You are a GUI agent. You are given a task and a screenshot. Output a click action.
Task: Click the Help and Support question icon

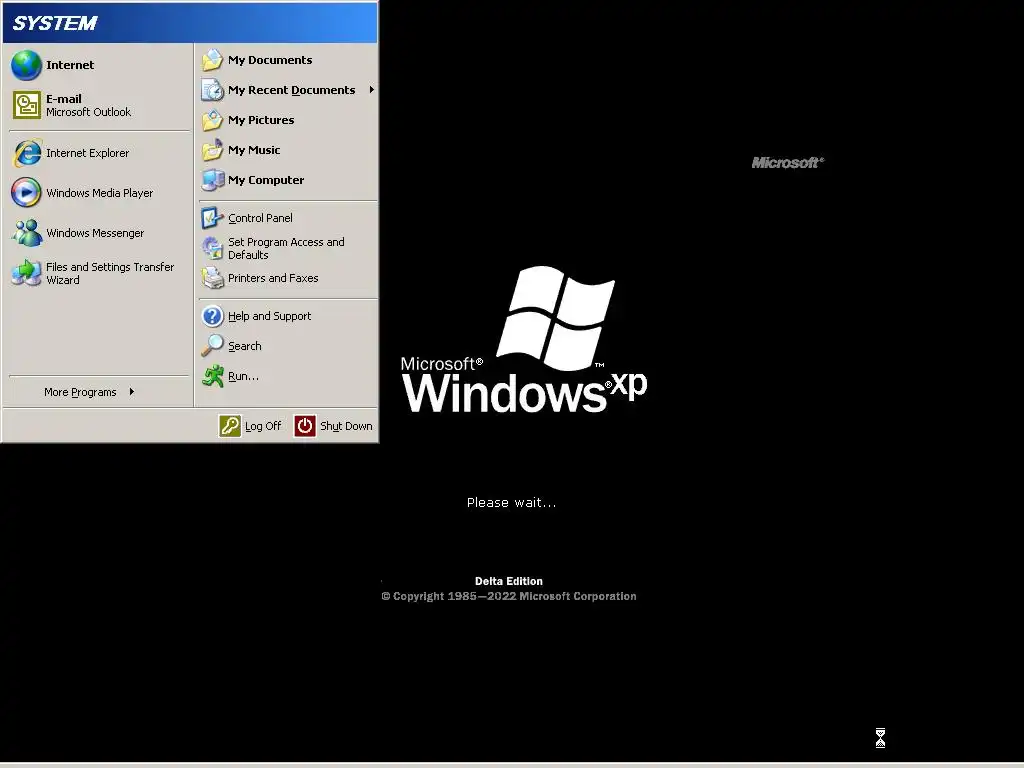pyautogui.click(x=212, y=316)
